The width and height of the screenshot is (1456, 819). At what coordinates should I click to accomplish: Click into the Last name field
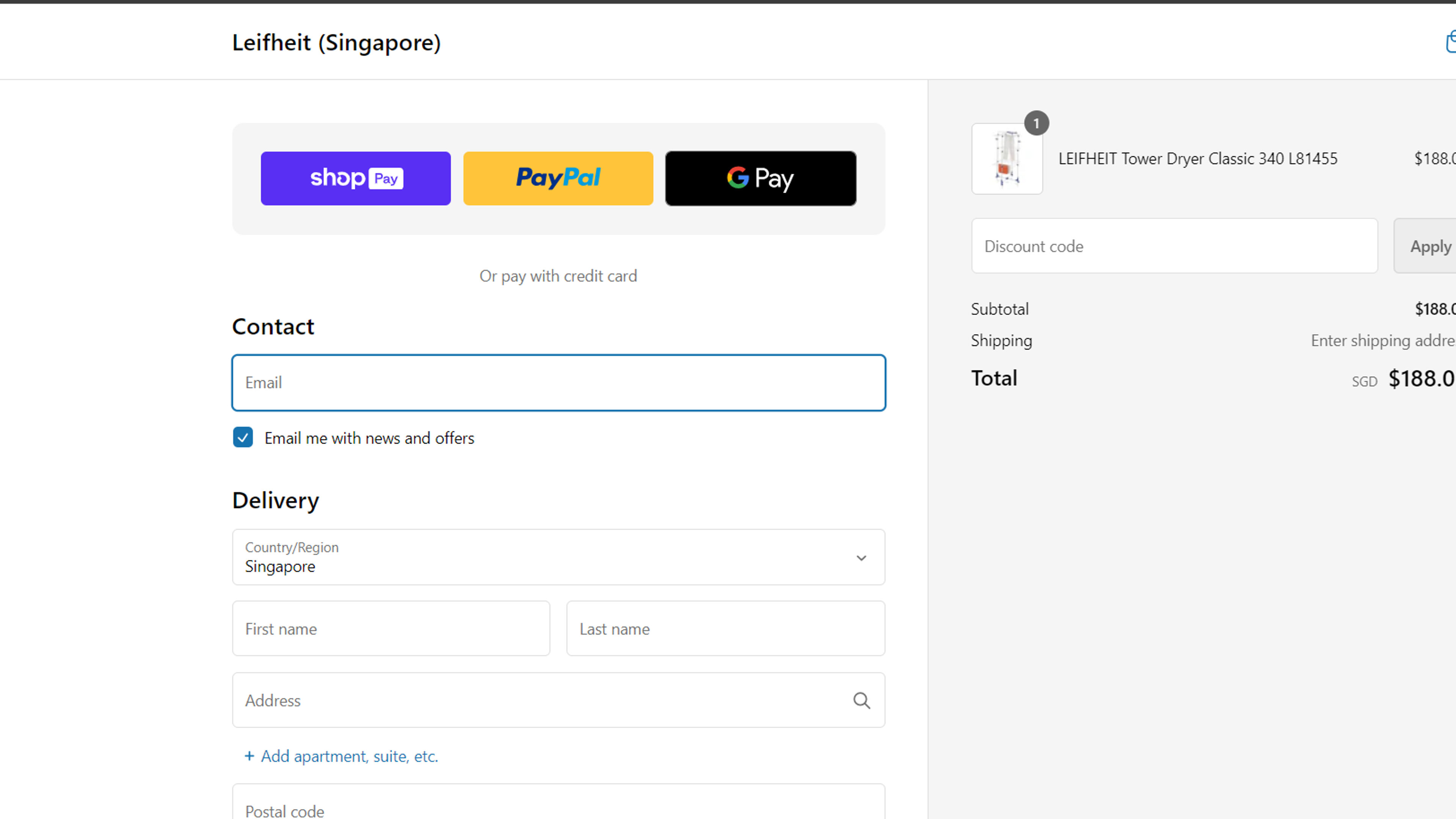pos(726,629)
